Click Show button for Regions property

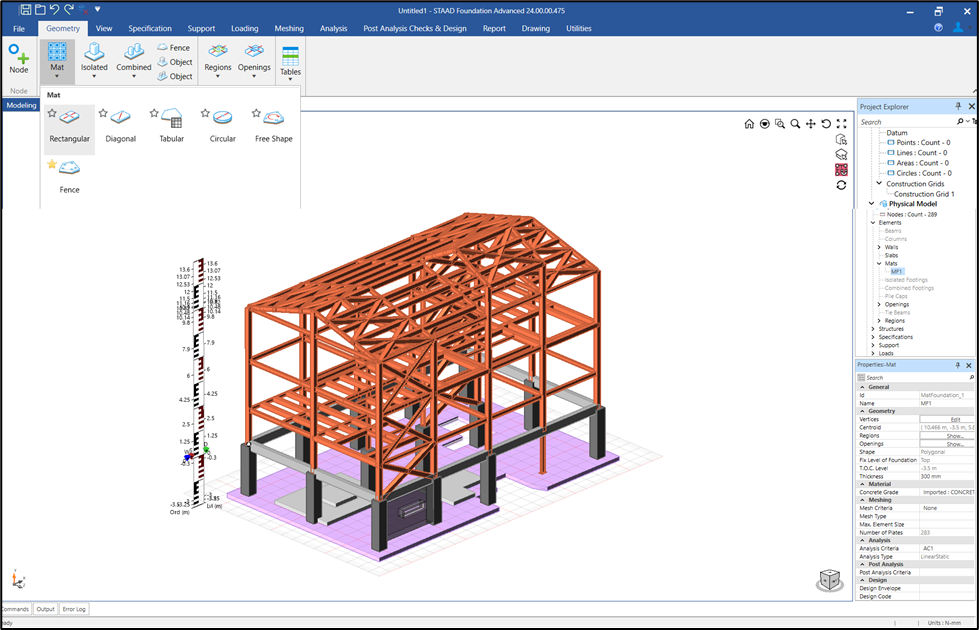tap(954, 436)
